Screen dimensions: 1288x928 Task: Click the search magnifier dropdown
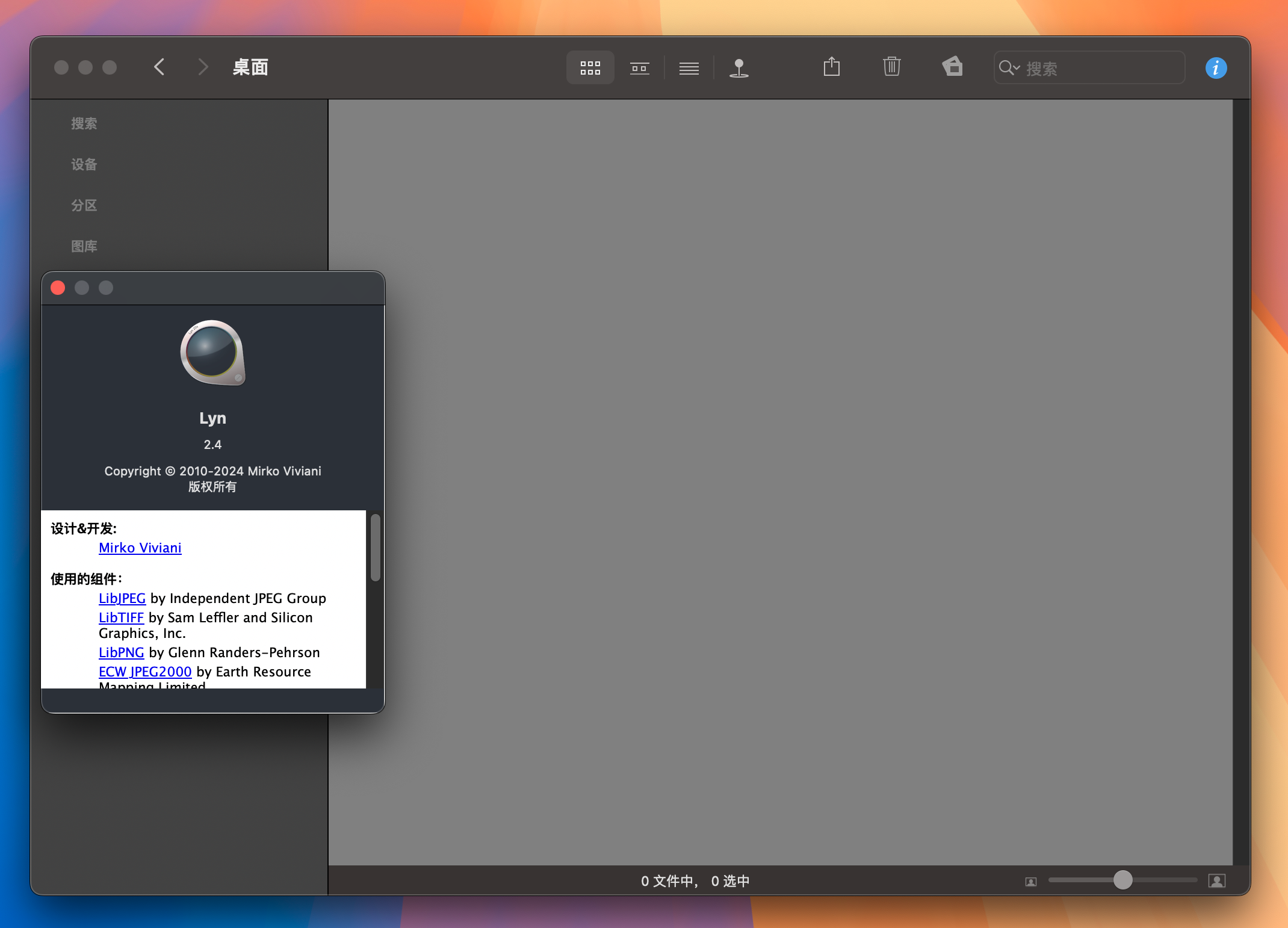point(1009,68)
